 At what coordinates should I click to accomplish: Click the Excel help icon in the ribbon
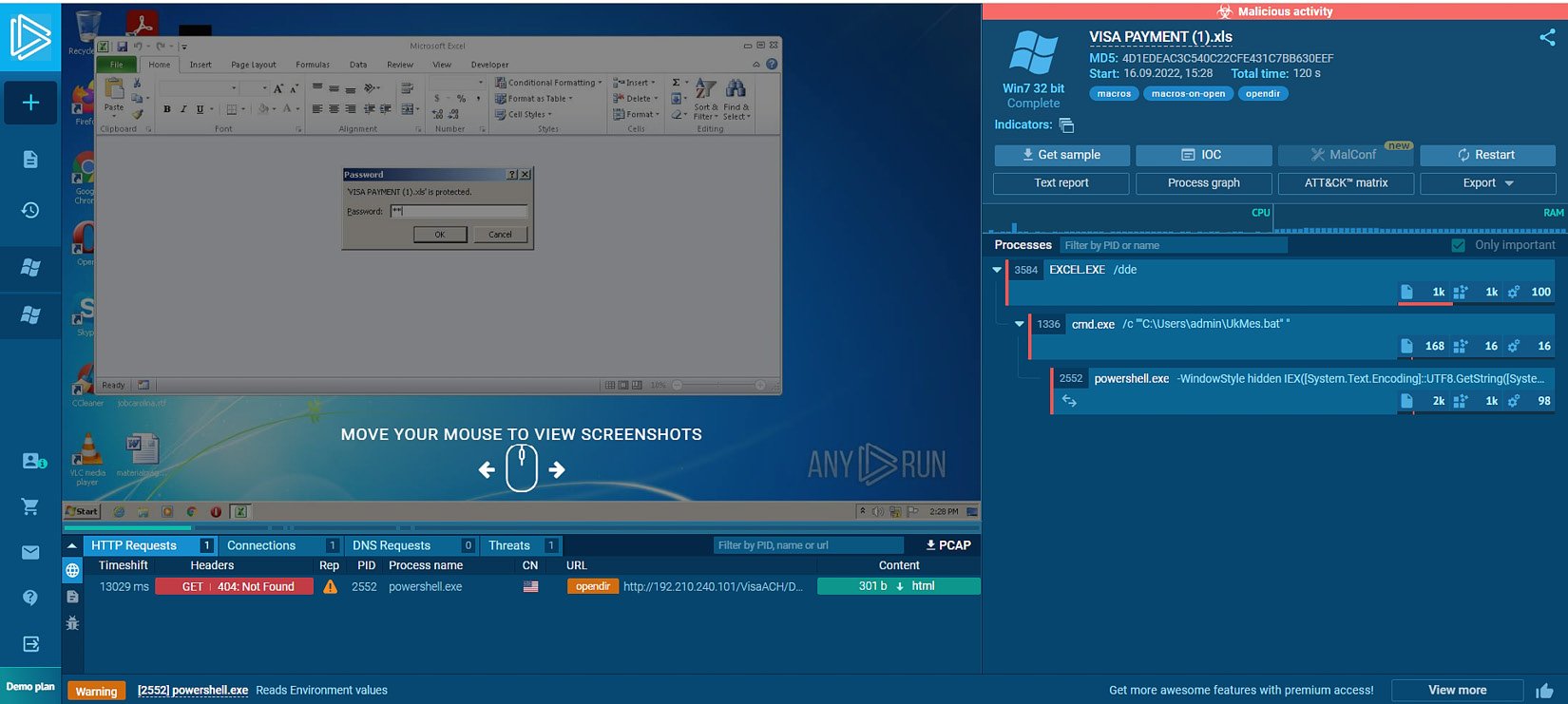click(772, 65)
